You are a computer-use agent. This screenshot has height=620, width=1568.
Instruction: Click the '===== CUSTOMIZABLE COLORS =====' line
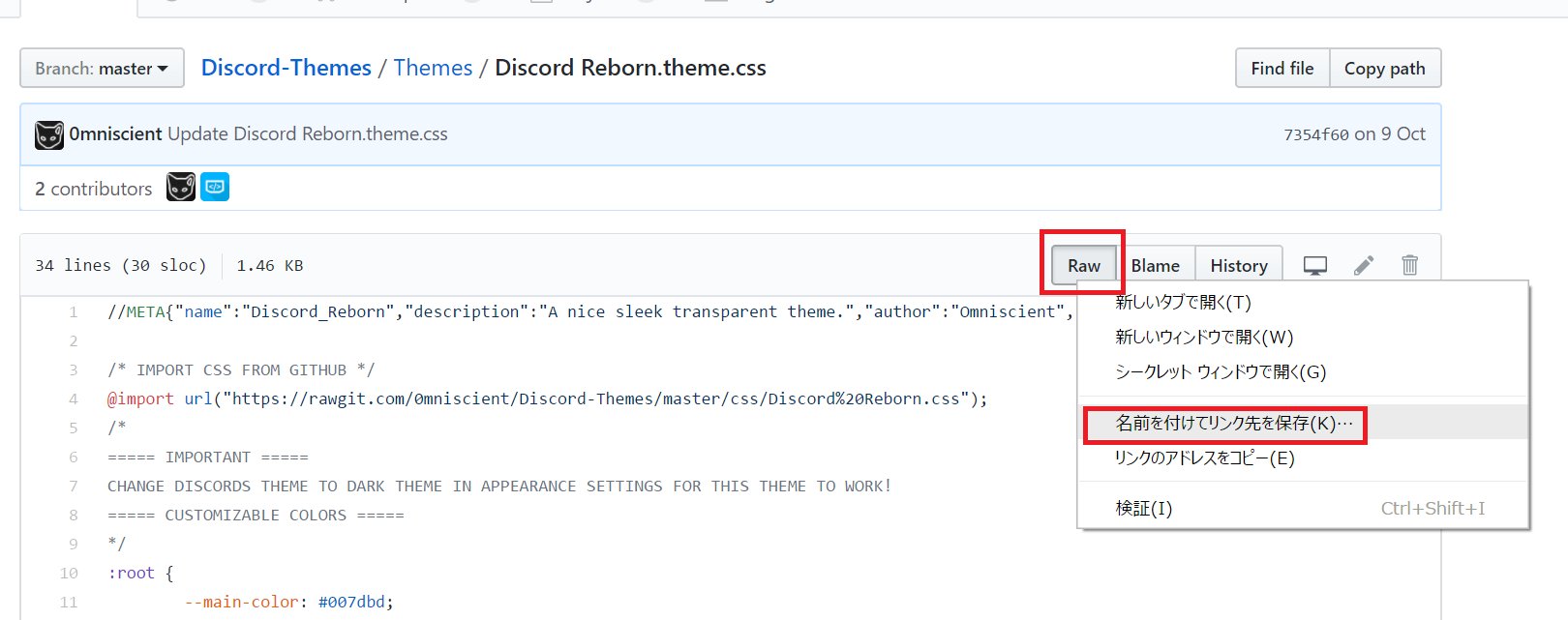click(x=256, y=516)
